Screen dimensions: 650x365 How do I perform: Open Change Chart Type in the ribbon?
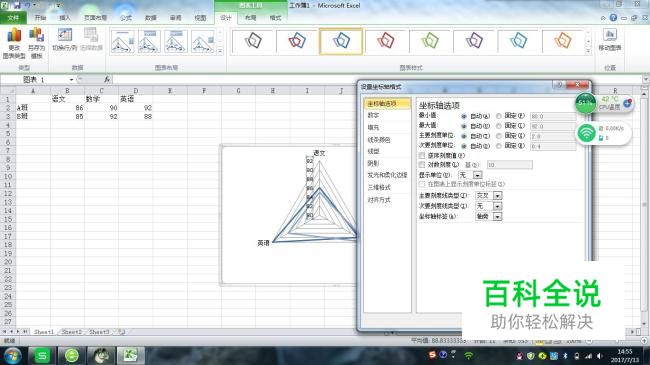tap(14, 43)
